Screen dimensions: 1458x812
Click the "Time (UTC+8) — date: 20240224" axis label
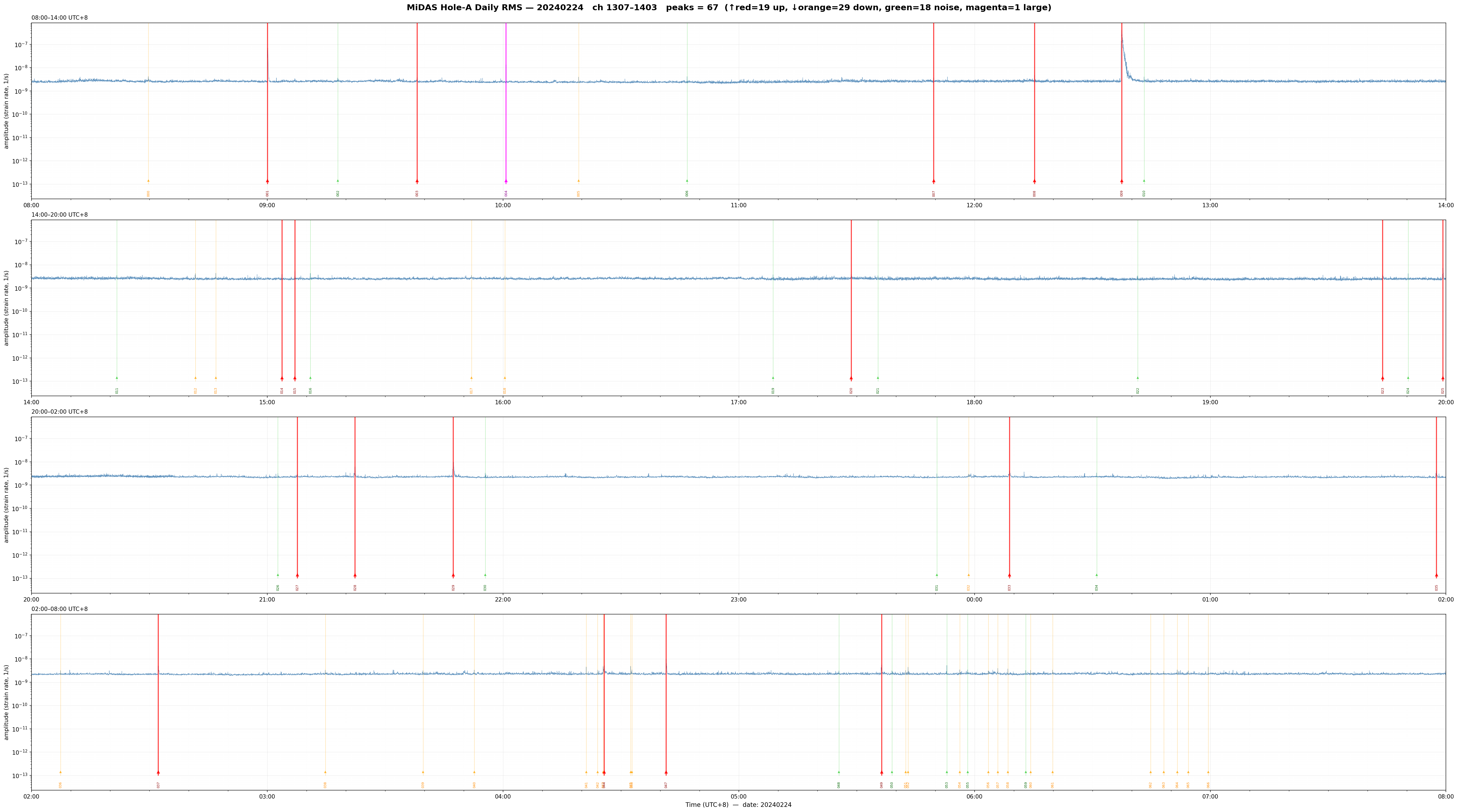pyautogui.click(x=739, y=805)
